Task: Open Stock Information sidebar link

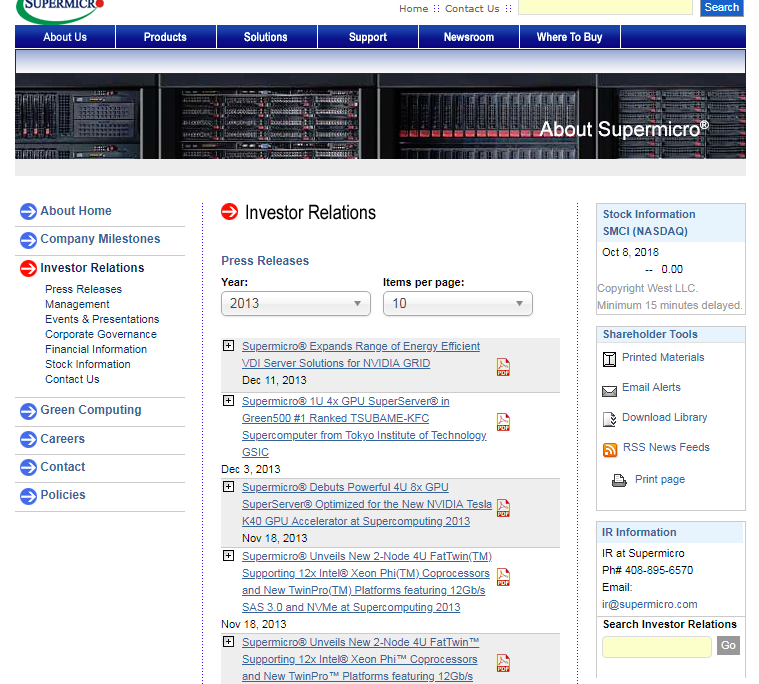Action: (88, 364)
